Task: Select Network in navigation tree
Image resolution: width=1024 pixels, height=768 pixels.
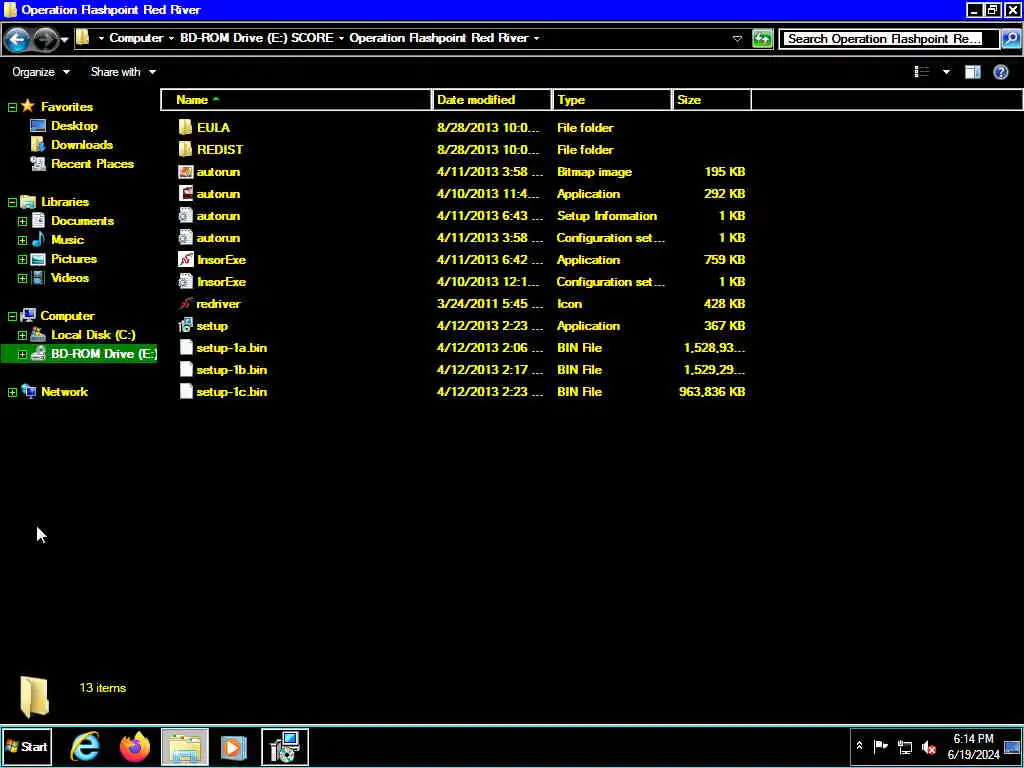Action: [64, 391]
